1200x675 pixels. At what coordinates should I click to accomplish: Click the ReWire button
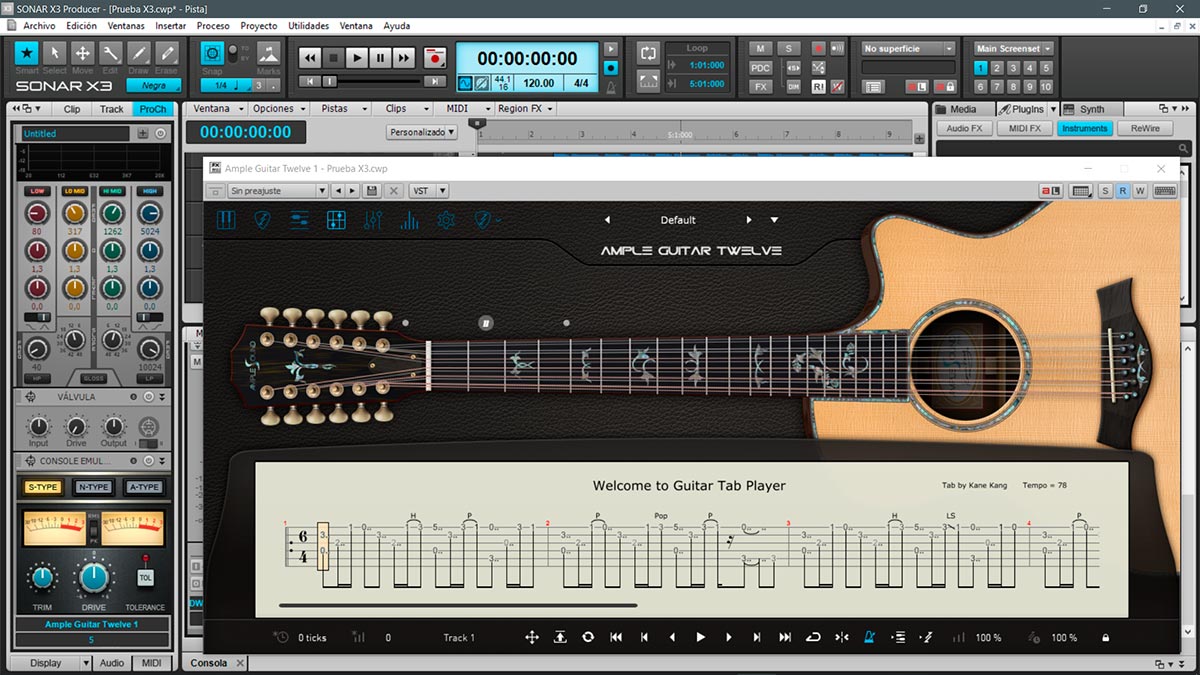click(x=1145, y=128)
